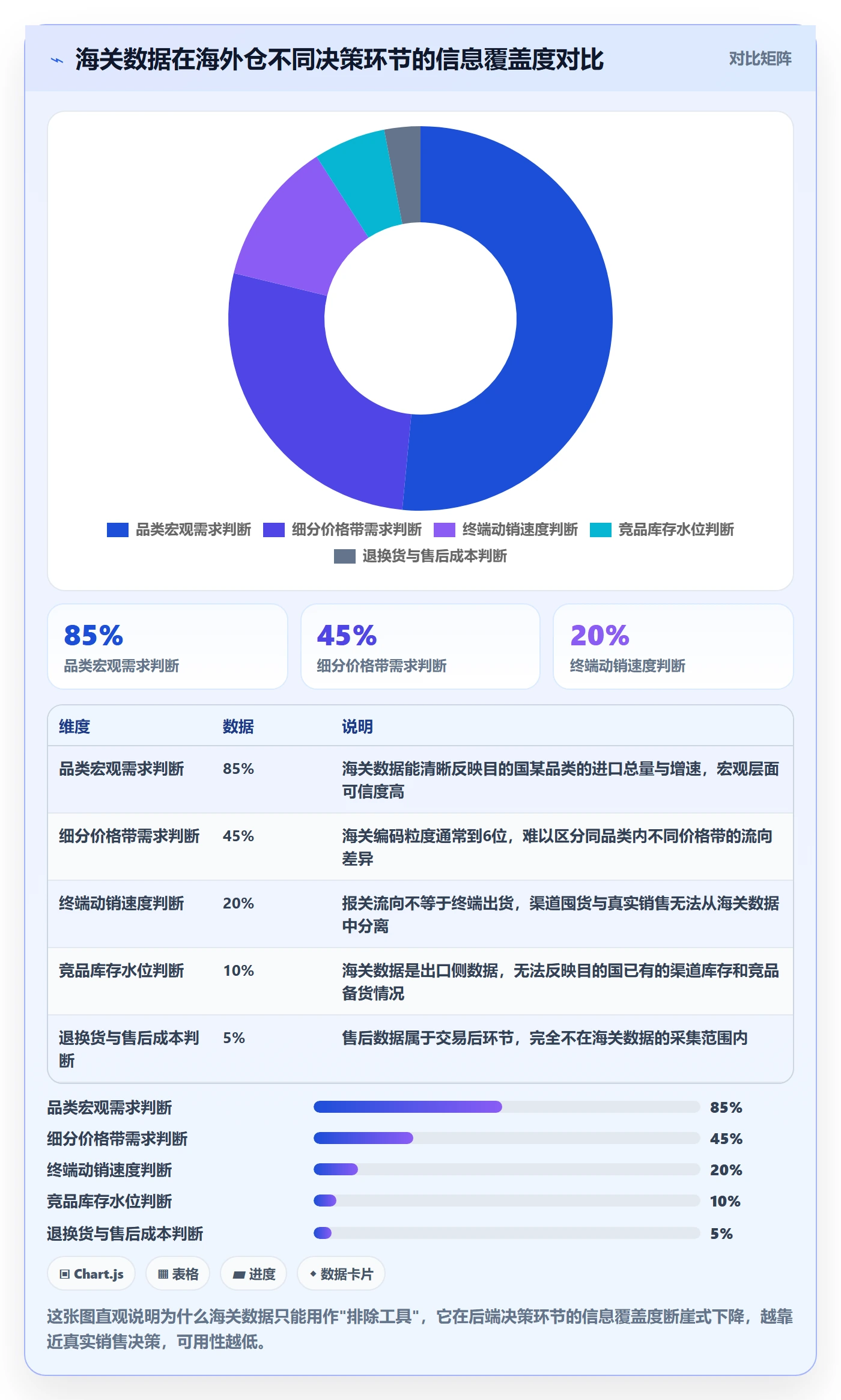This screenshot has height=1400, width=841.
Task: Click the 20% progress bar for 终端动销速度判断
Action: pyautogui.click(x=507, y=1169)
